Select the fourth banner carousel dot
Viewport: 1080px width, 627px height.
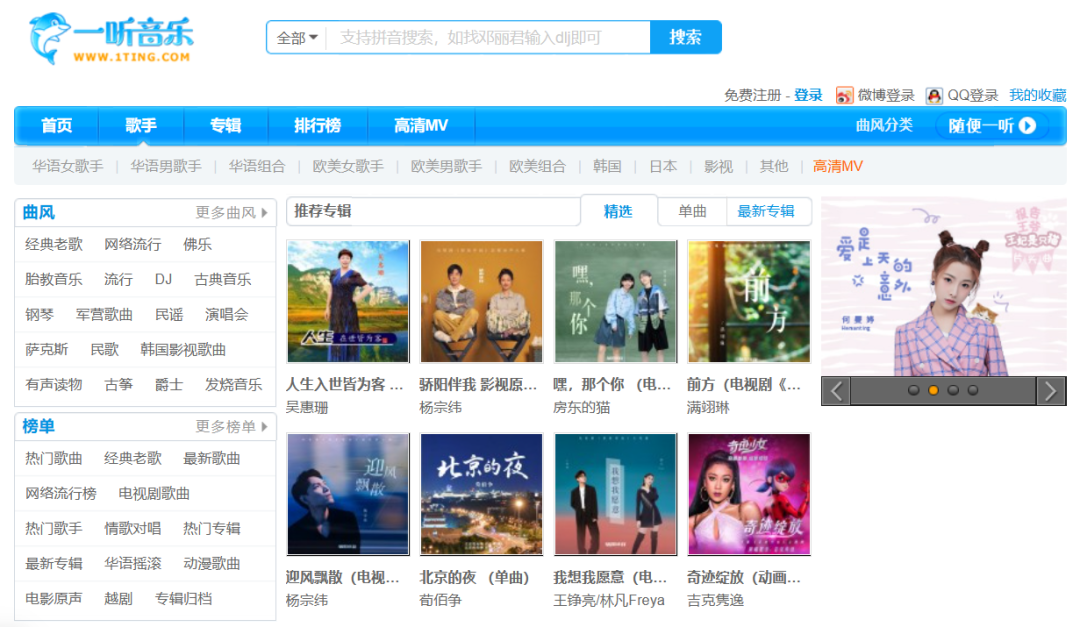973,390
